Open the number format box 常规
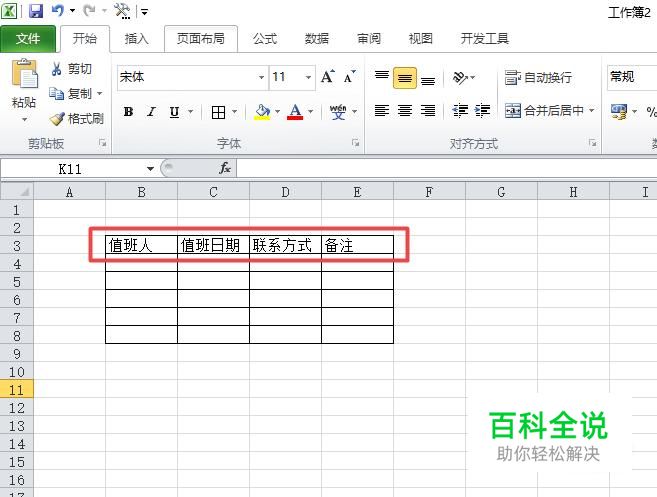This screenshot has width=657, height=497. click(x=632, y=78)
